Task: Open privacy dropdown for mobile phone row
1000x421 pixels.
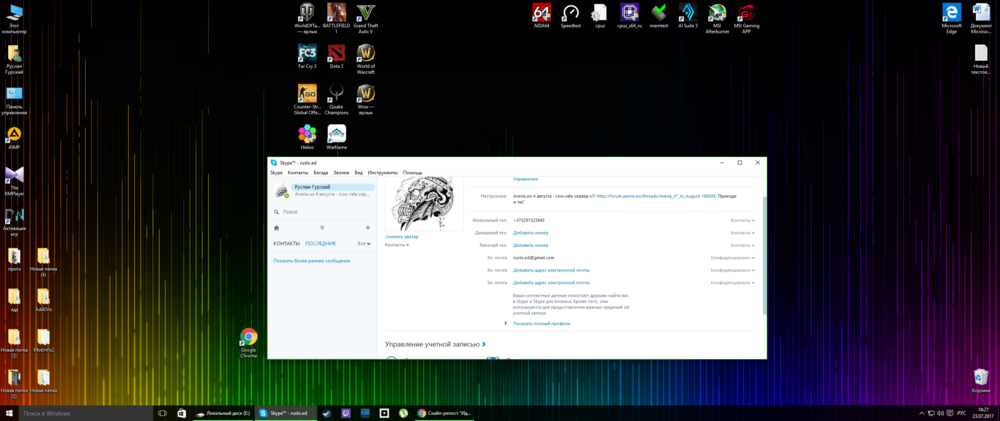Action: click(x=742, y=220)
